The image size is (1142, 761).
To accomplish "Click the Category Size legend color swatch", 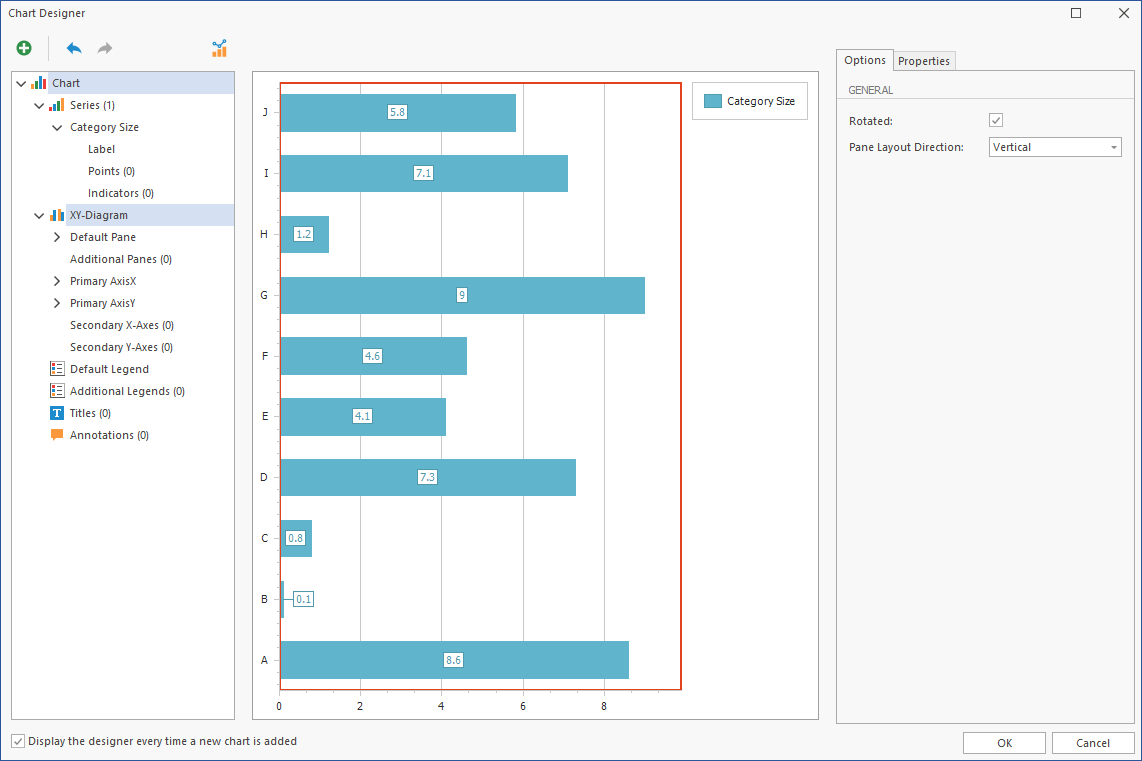I will click(712, 101).
